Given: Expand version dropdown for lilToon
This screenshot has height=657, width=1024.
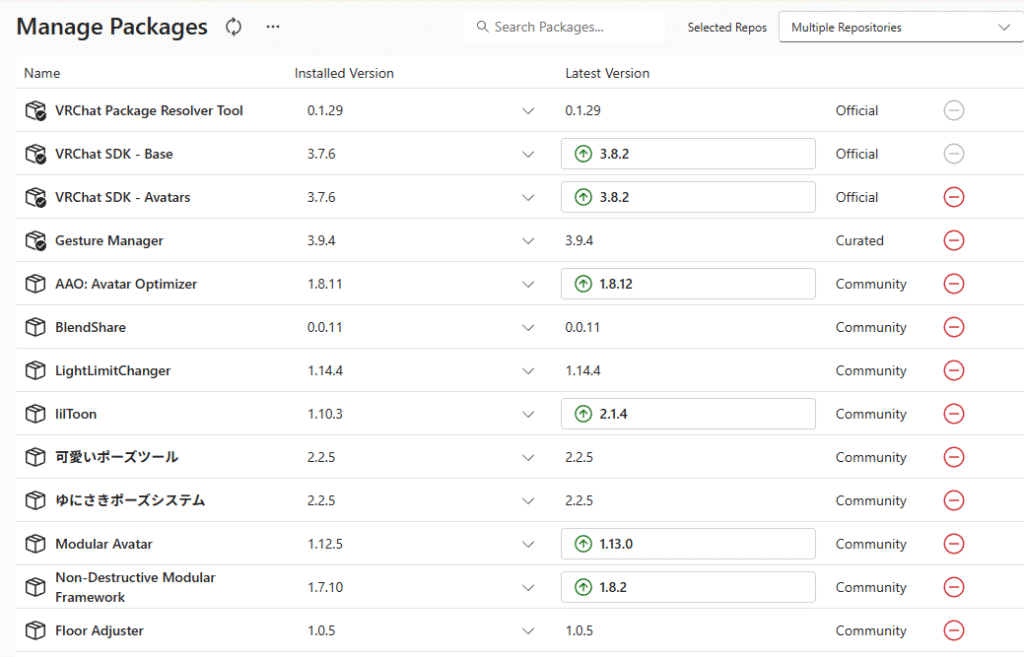Looking at the screenshot, I should click(528, 415).
